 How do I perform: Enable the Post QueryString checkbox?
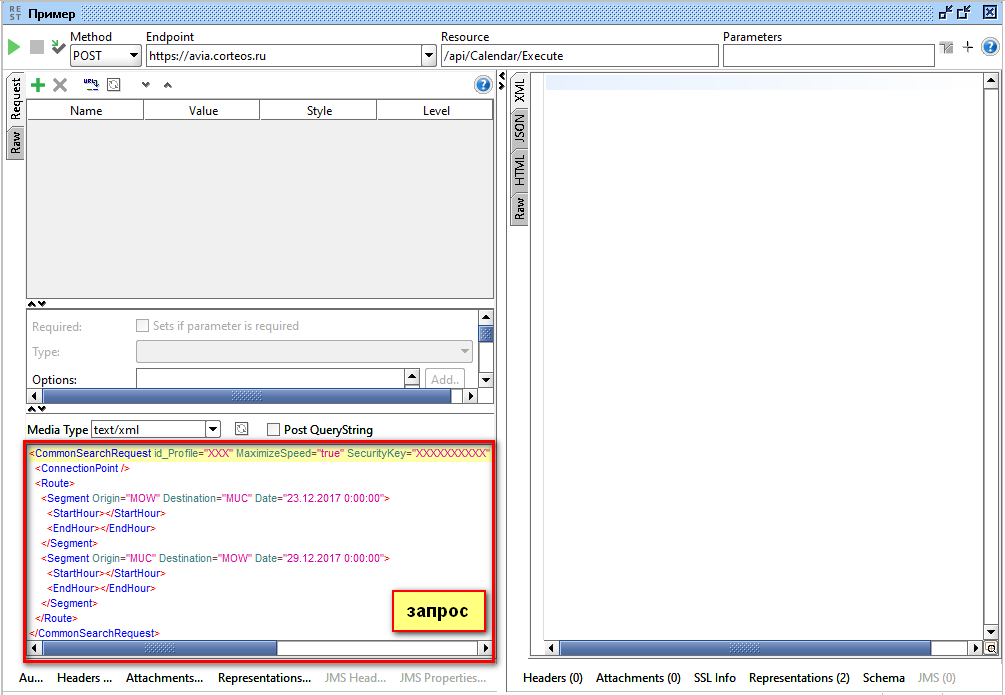[x=273, y=429]
